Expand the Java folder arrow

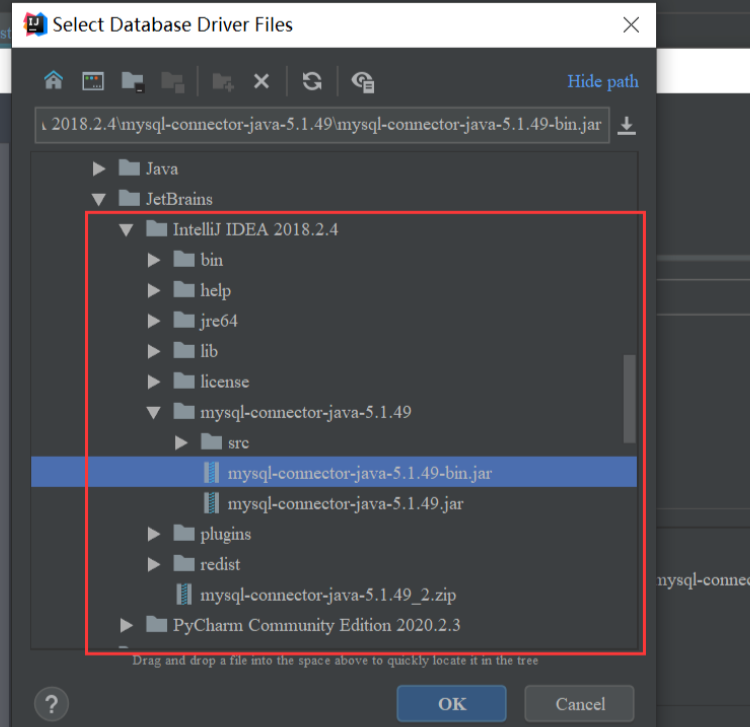[99, 168]
